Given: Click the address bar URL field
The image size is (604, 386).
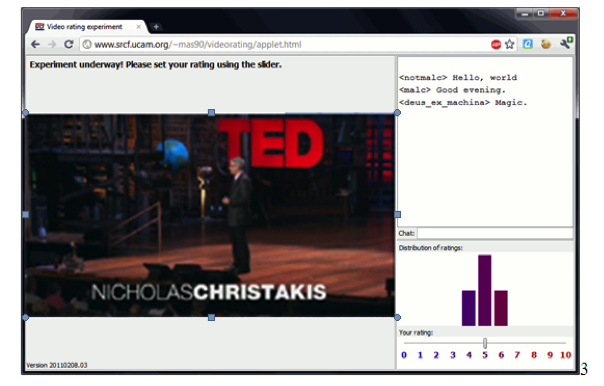Looking at the screenshot, I should 284,45.
